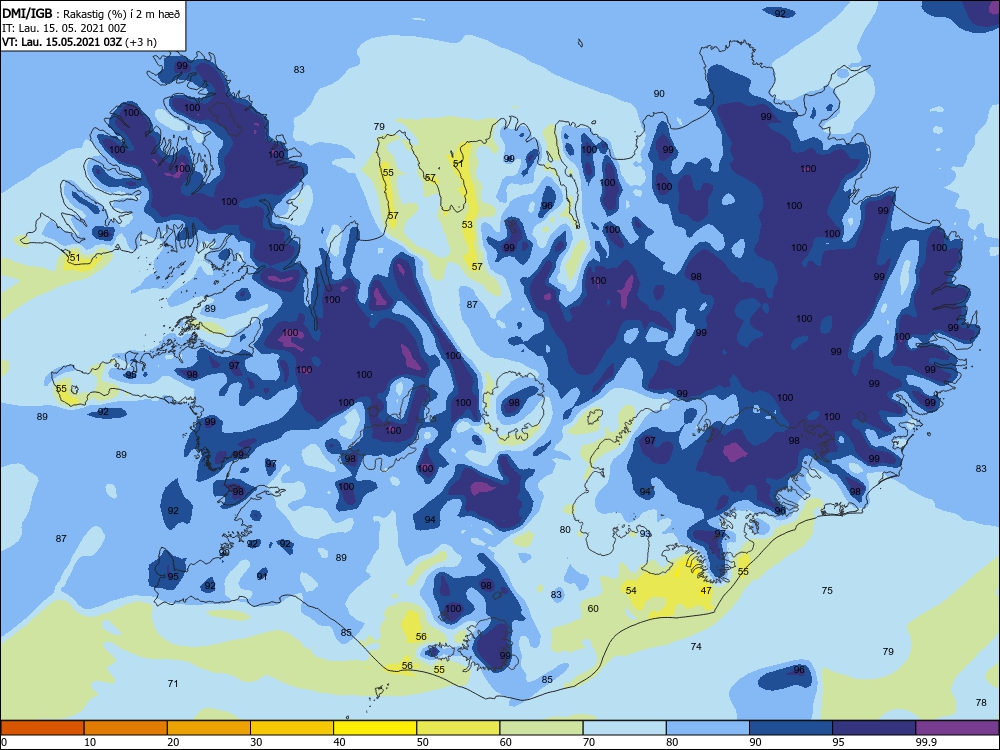The width and height of the screenshot is (1000, 750).
Task: Click the map value '60'
Action: (x=593, y=608)
